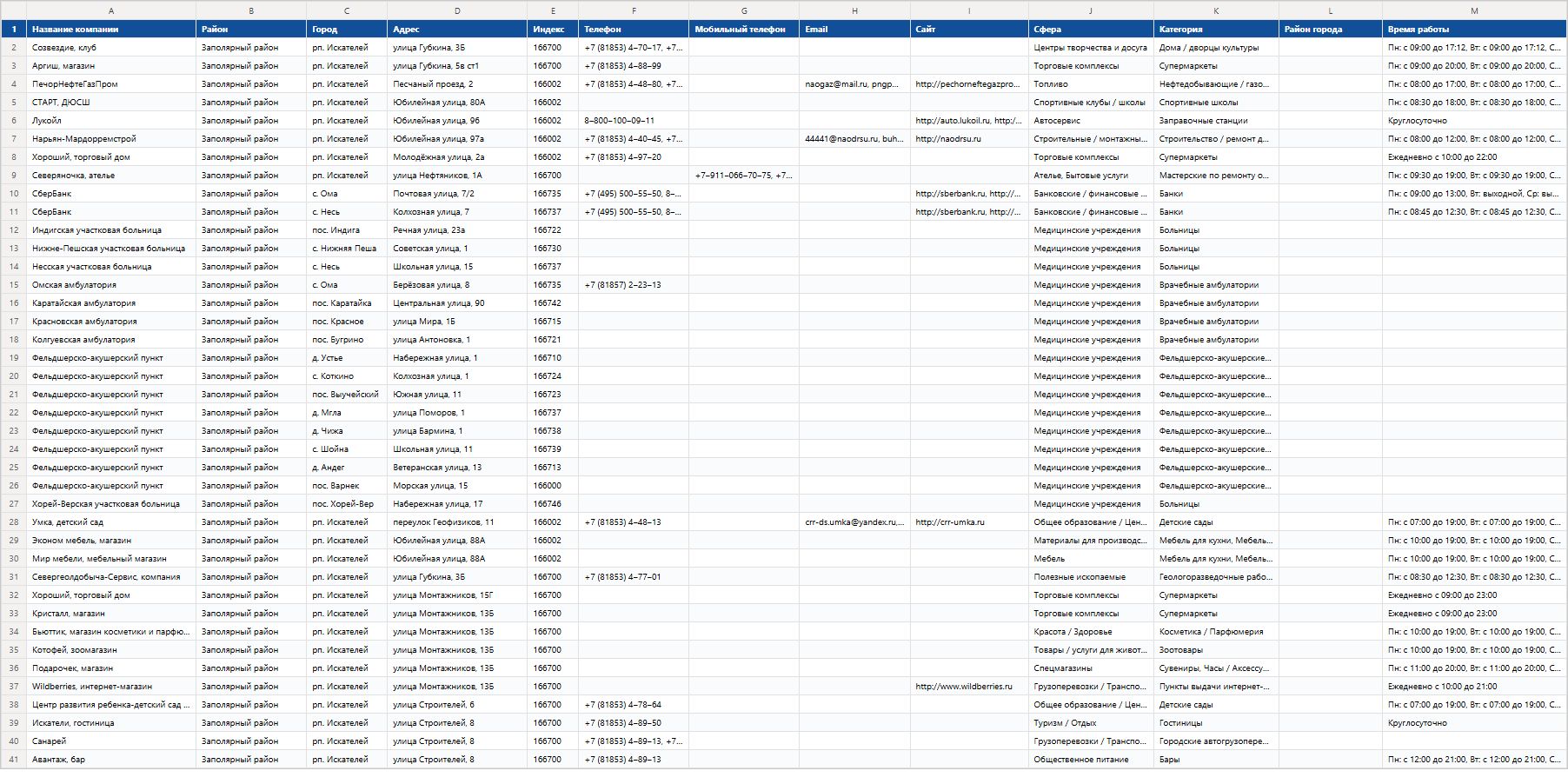Select the cell "Нарьян-Мардорремстрой"
The height and width of the screenshot is (784, 1568).
(111, 139)
